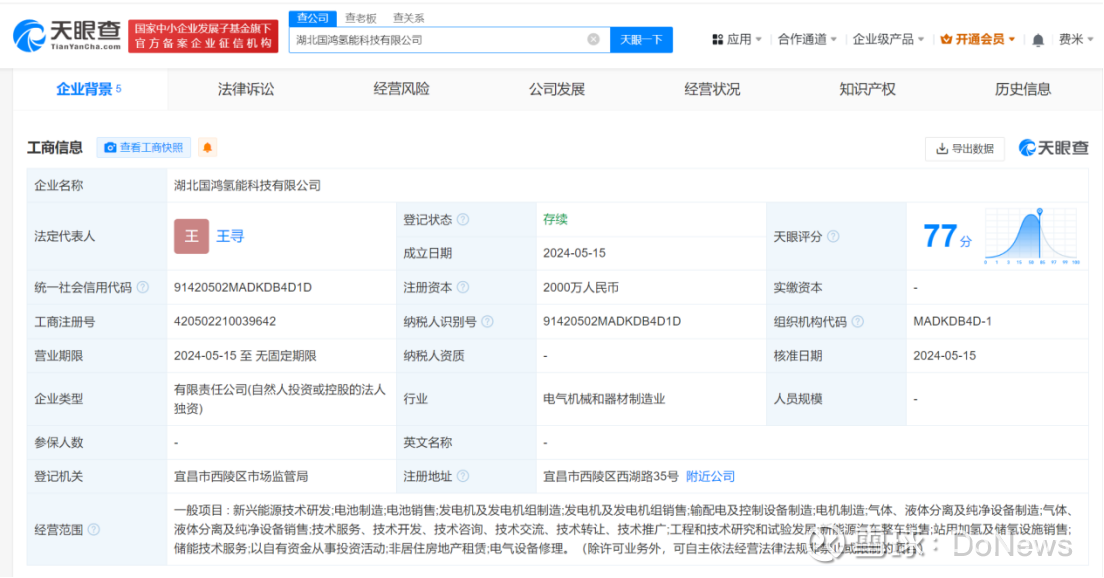Open the 应用 dropdown menu

tap(737, 39)
